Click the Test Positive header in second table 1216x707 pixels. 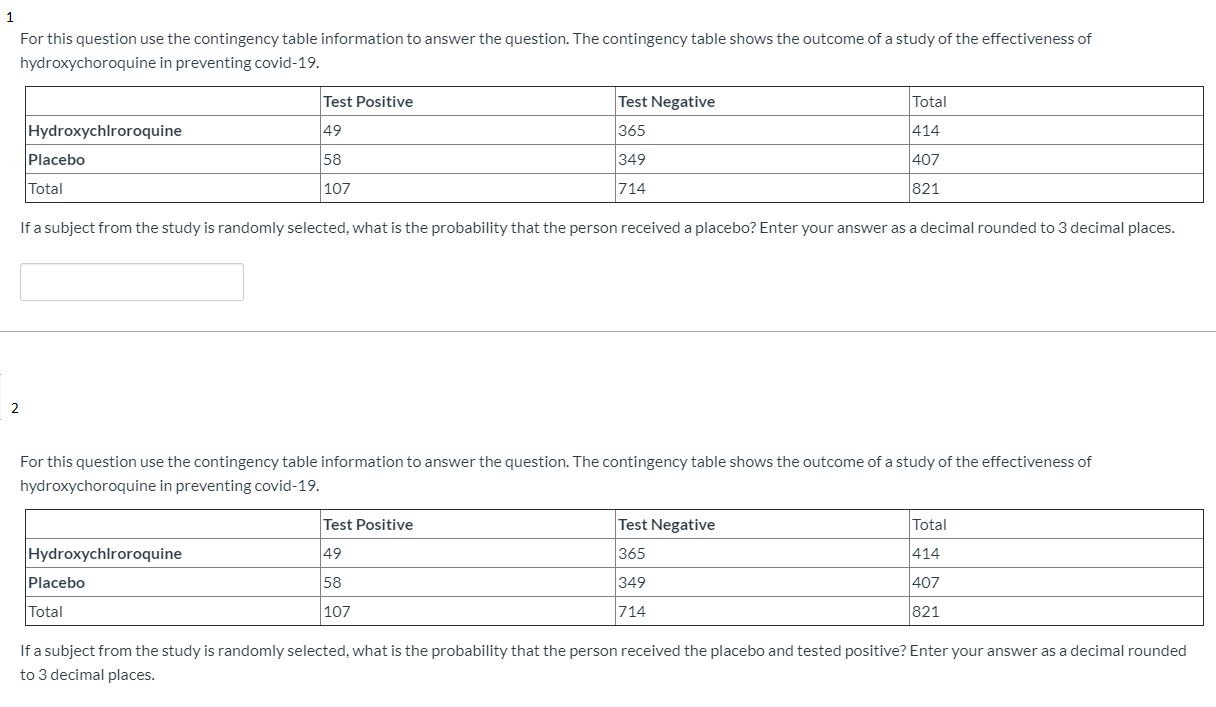click(366, 524)
